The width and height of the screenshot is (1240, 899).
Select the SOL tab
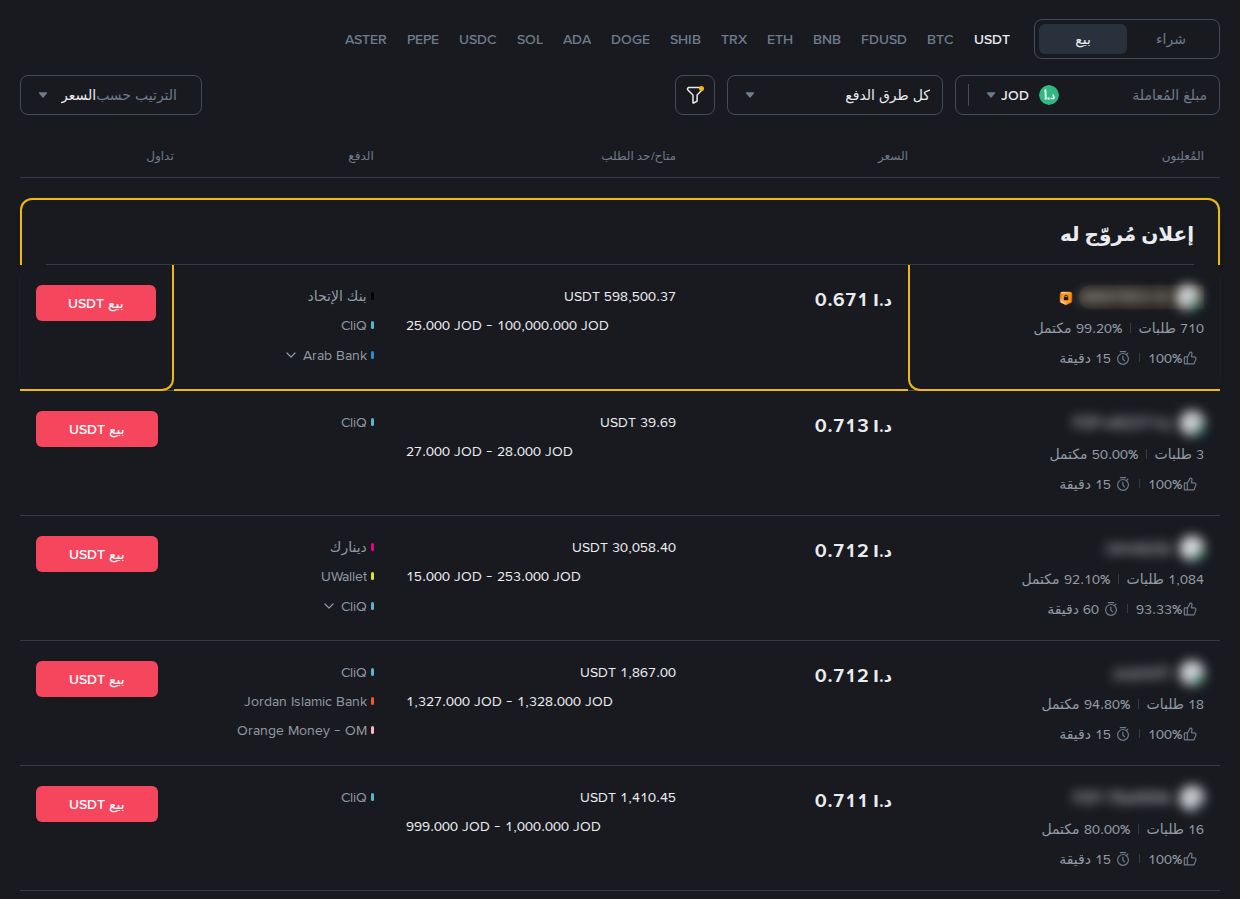point(530,40)
